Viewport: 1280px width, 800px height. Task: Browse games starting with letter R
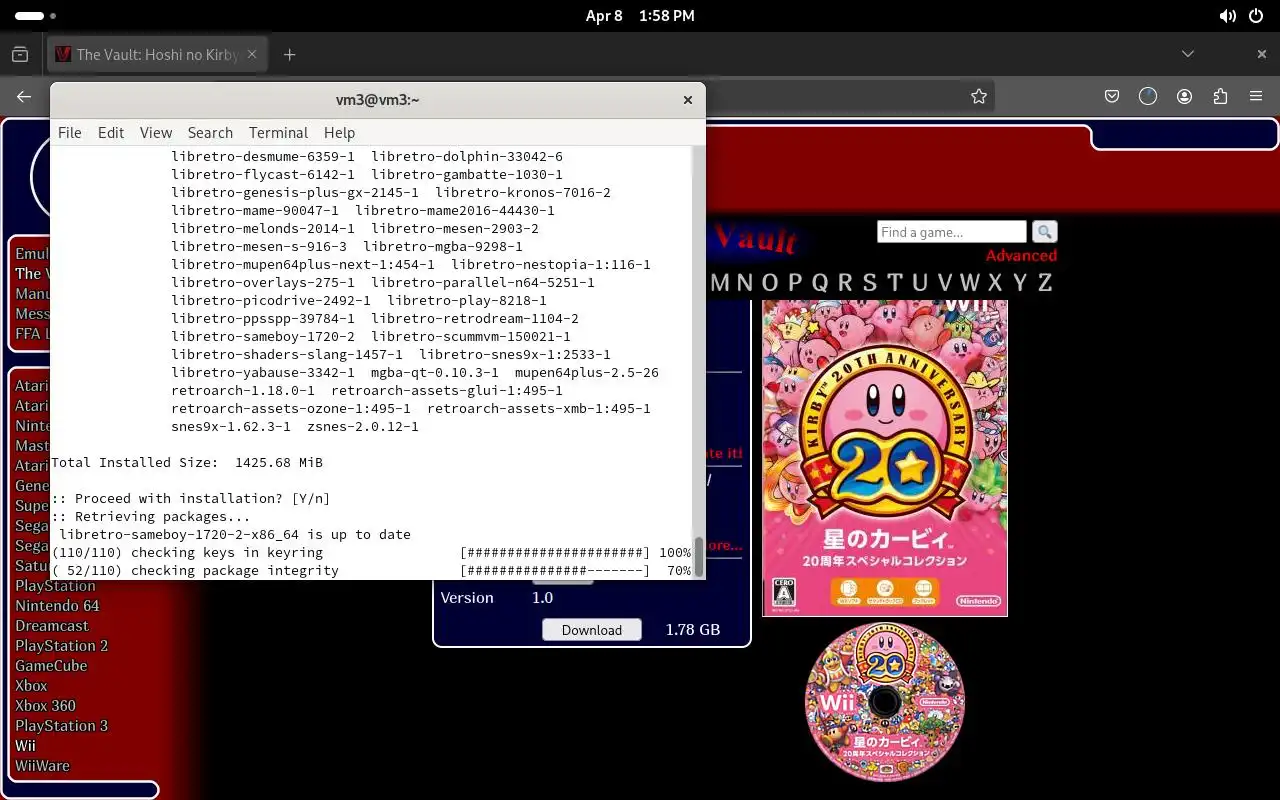(x=846, y=282)
